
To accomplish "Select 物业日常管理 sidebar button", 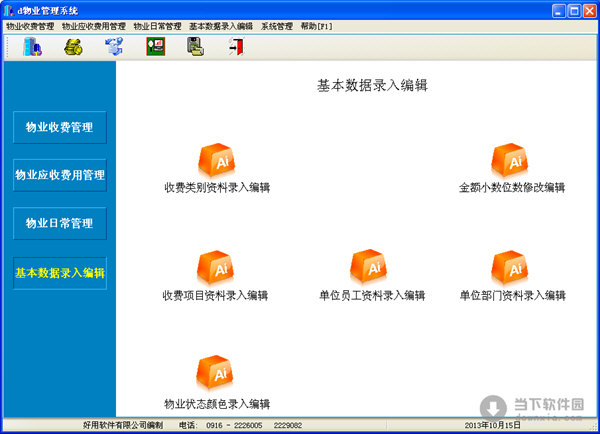I will tap(60, 224).
